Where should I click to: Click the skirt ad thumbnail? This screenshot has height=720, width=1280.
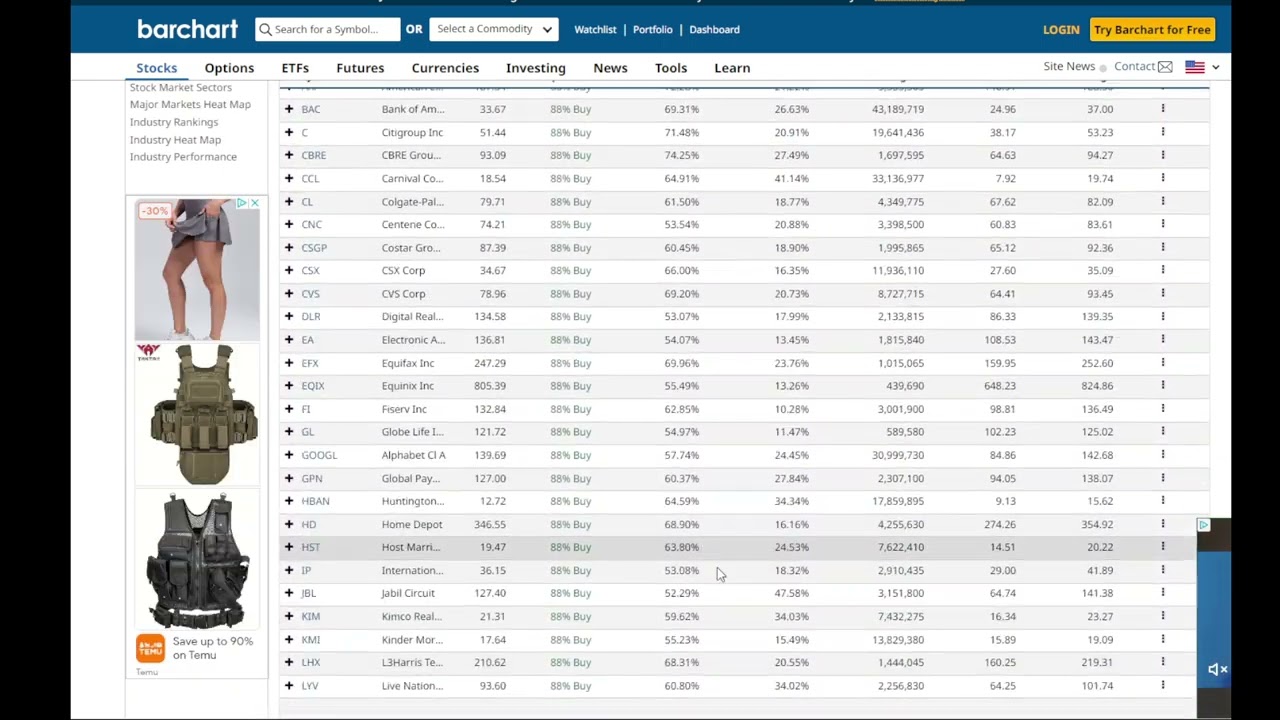(x=197, y=269)
